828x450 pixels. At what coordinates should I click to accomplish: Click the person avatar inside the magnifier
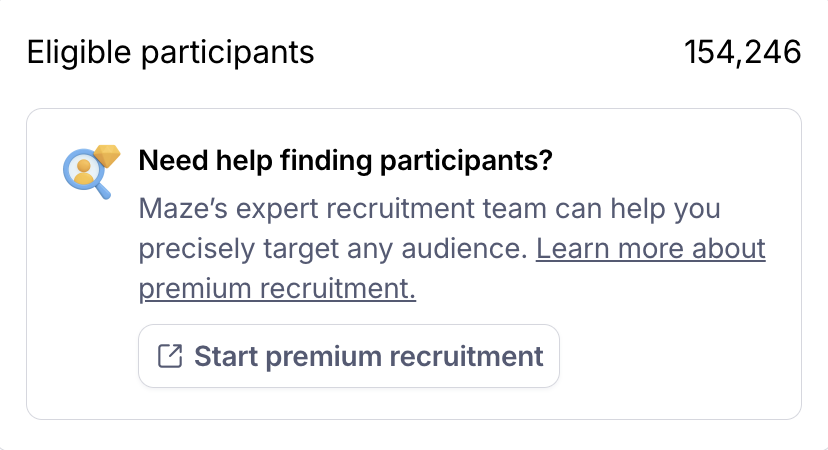[82, 170]
